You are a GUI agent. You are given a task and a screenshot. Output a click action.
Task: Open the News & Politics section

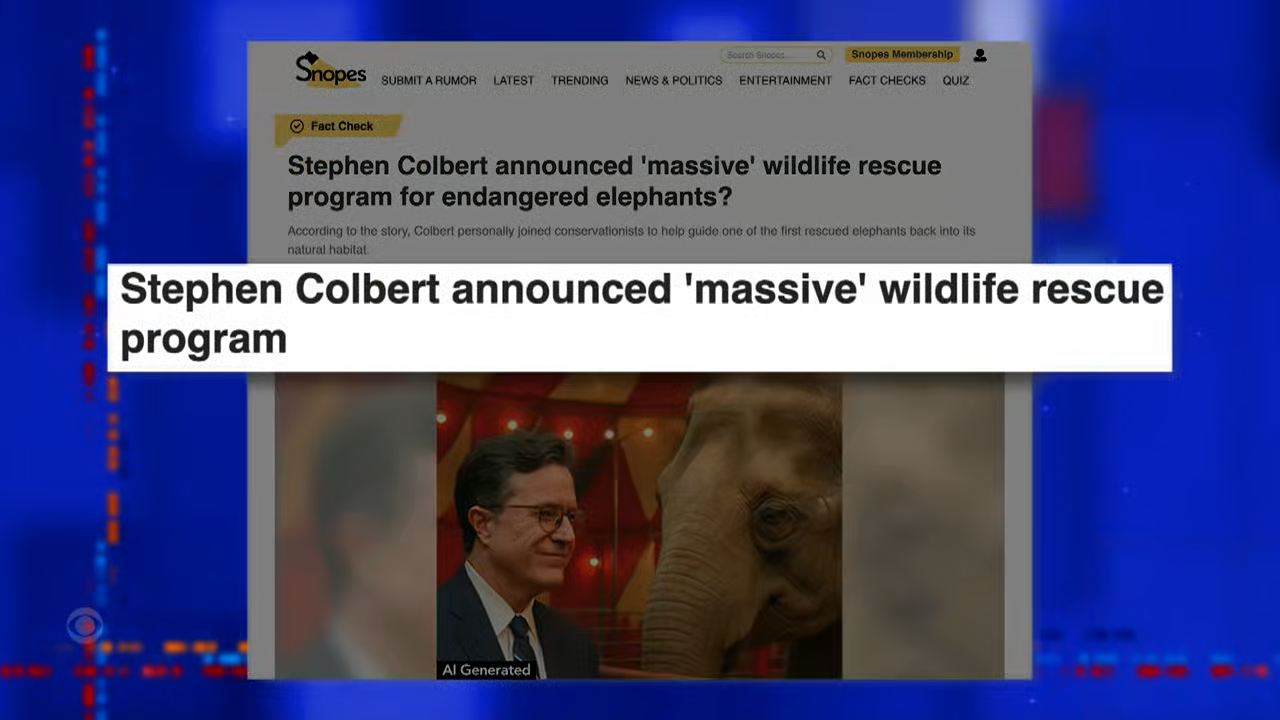coord(674,81)
